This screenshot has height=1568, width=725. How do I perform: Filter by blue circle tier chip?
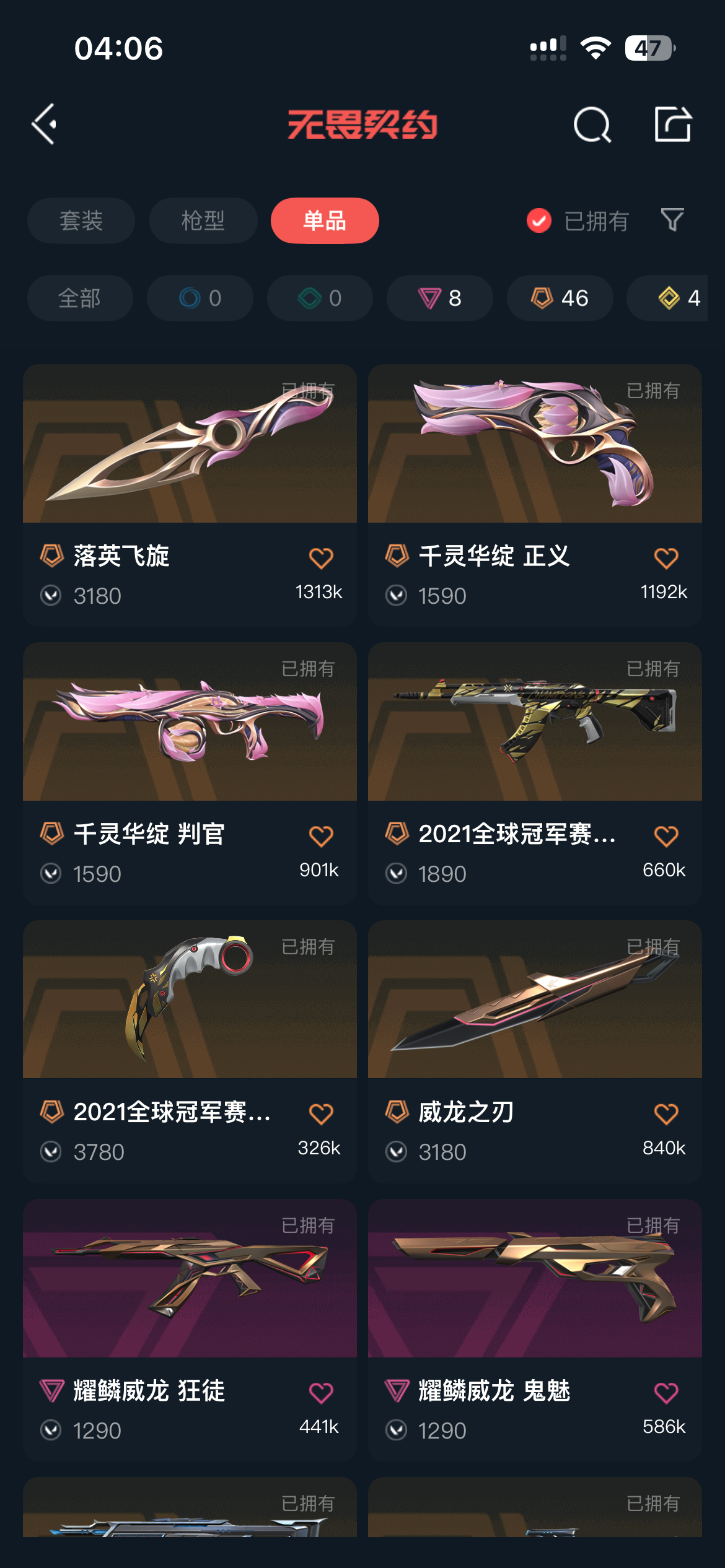point(200,298)
